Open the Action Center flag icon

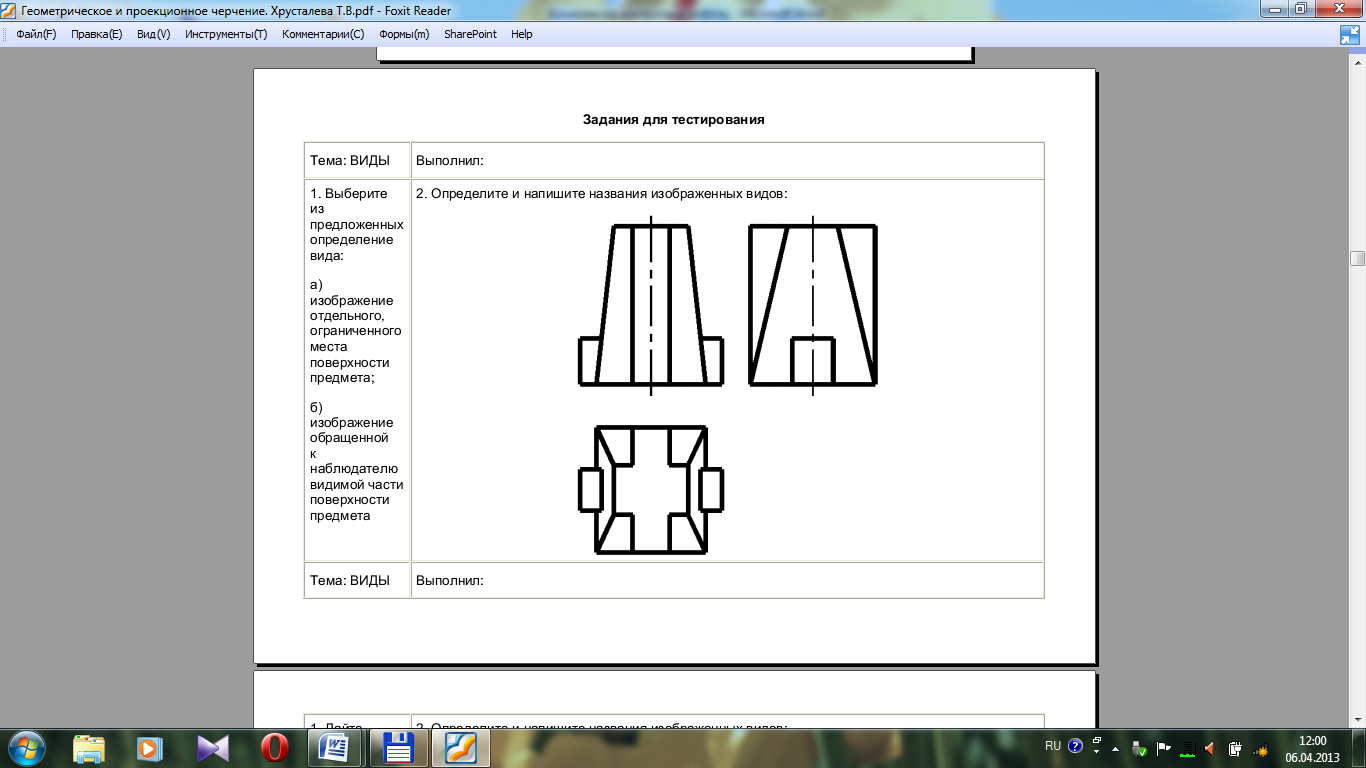coord(1164,748)
